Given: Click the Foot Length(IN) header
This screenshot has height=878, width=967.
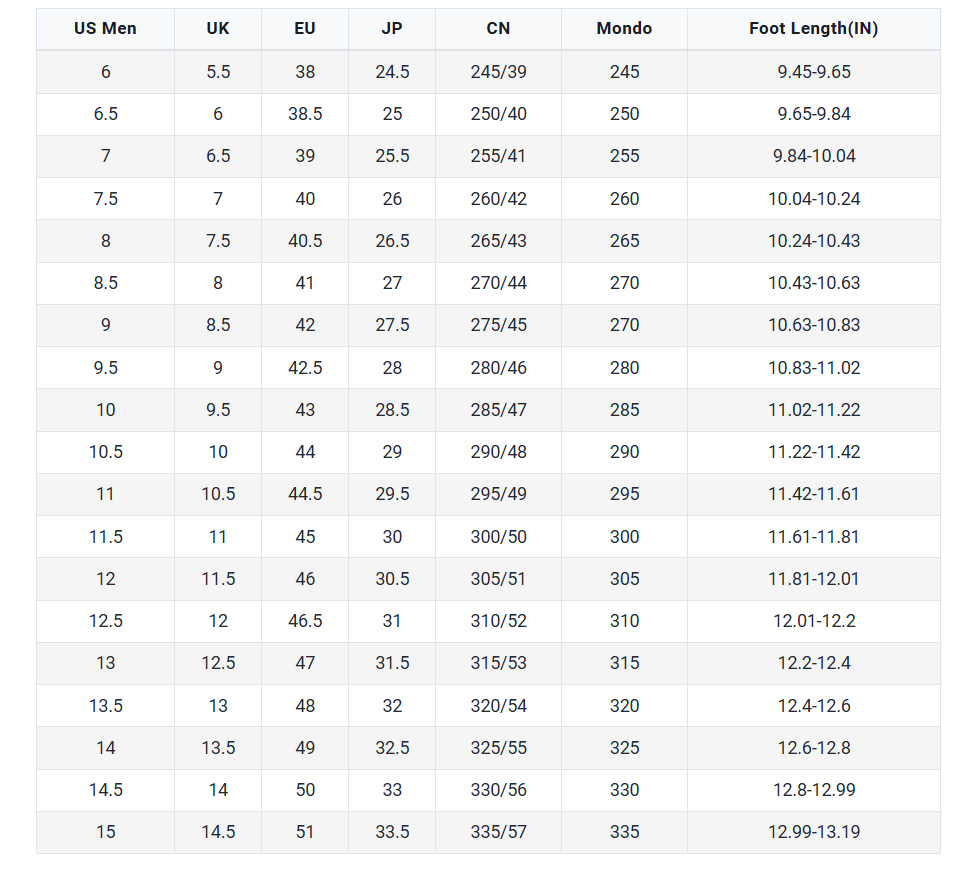Looking at the screenshot, I should [x=813, y=29].
